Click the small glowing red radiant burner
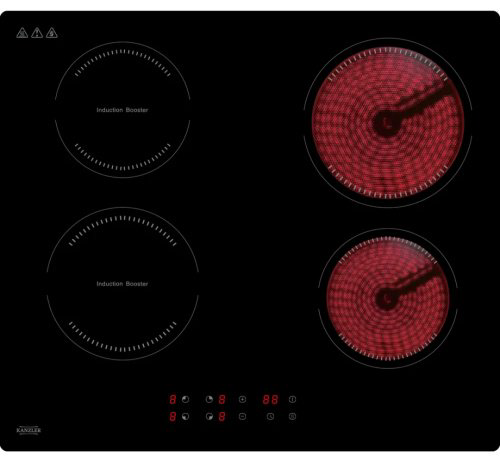 388,299
